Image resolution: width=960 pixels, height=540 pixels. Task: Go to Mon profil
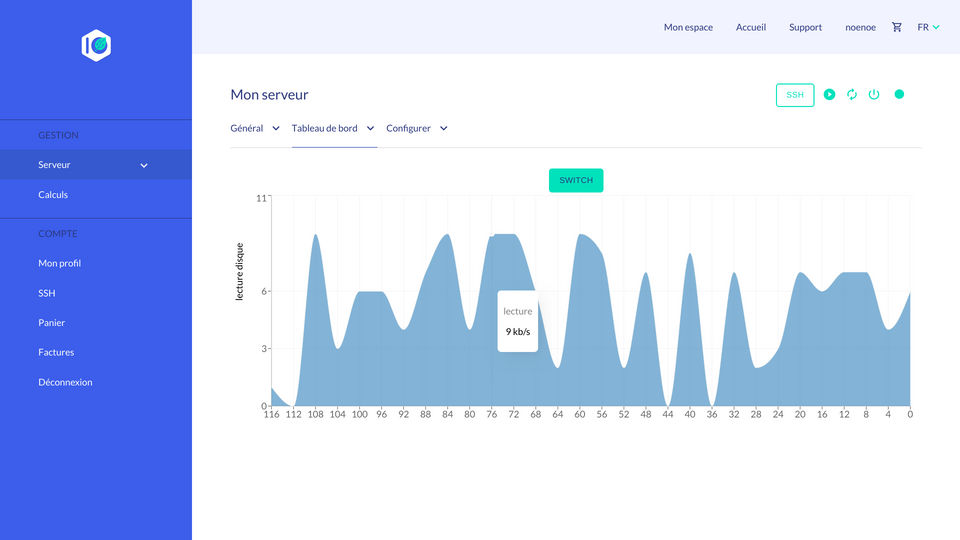[x=59, y=263]
